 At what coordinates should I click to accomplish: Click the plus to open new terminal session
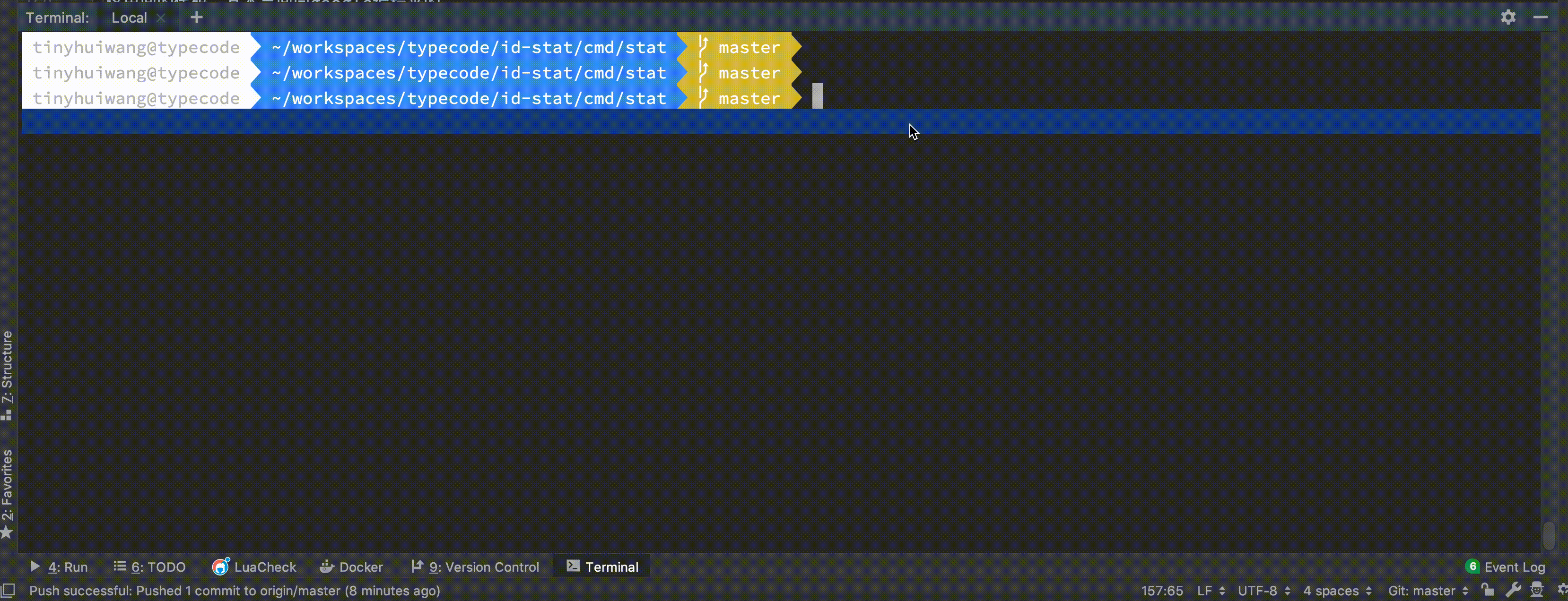196,17
